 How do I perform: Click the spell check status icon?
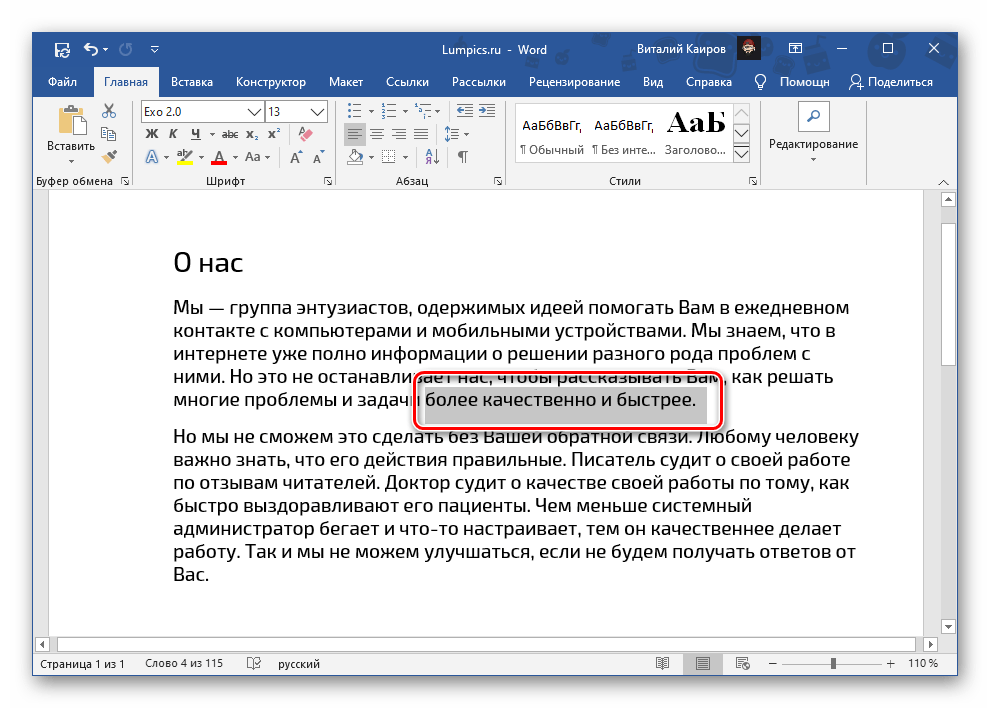(x=254, y=663)
